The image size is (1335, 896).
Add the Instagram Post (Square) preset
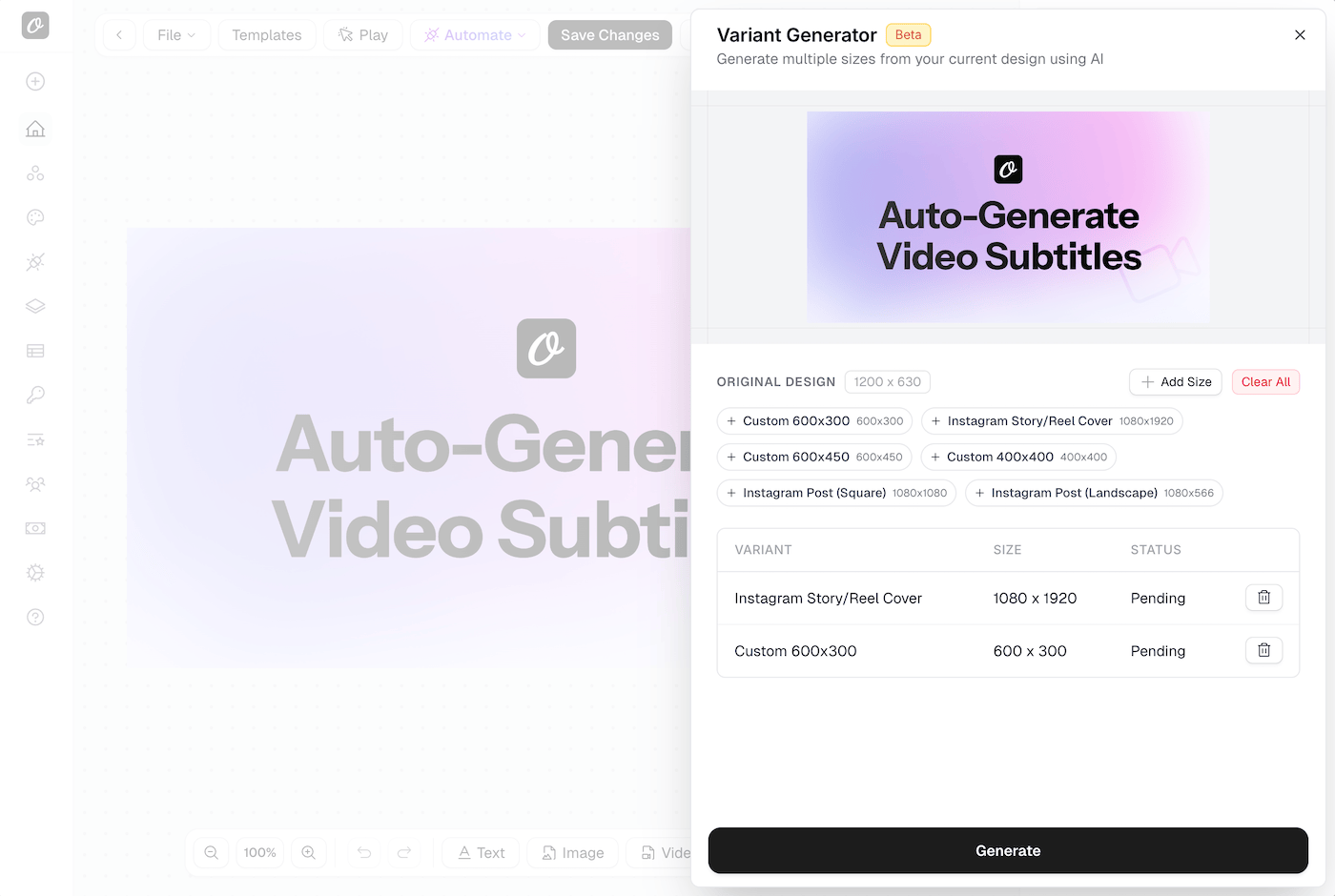[x=835, y=493]
